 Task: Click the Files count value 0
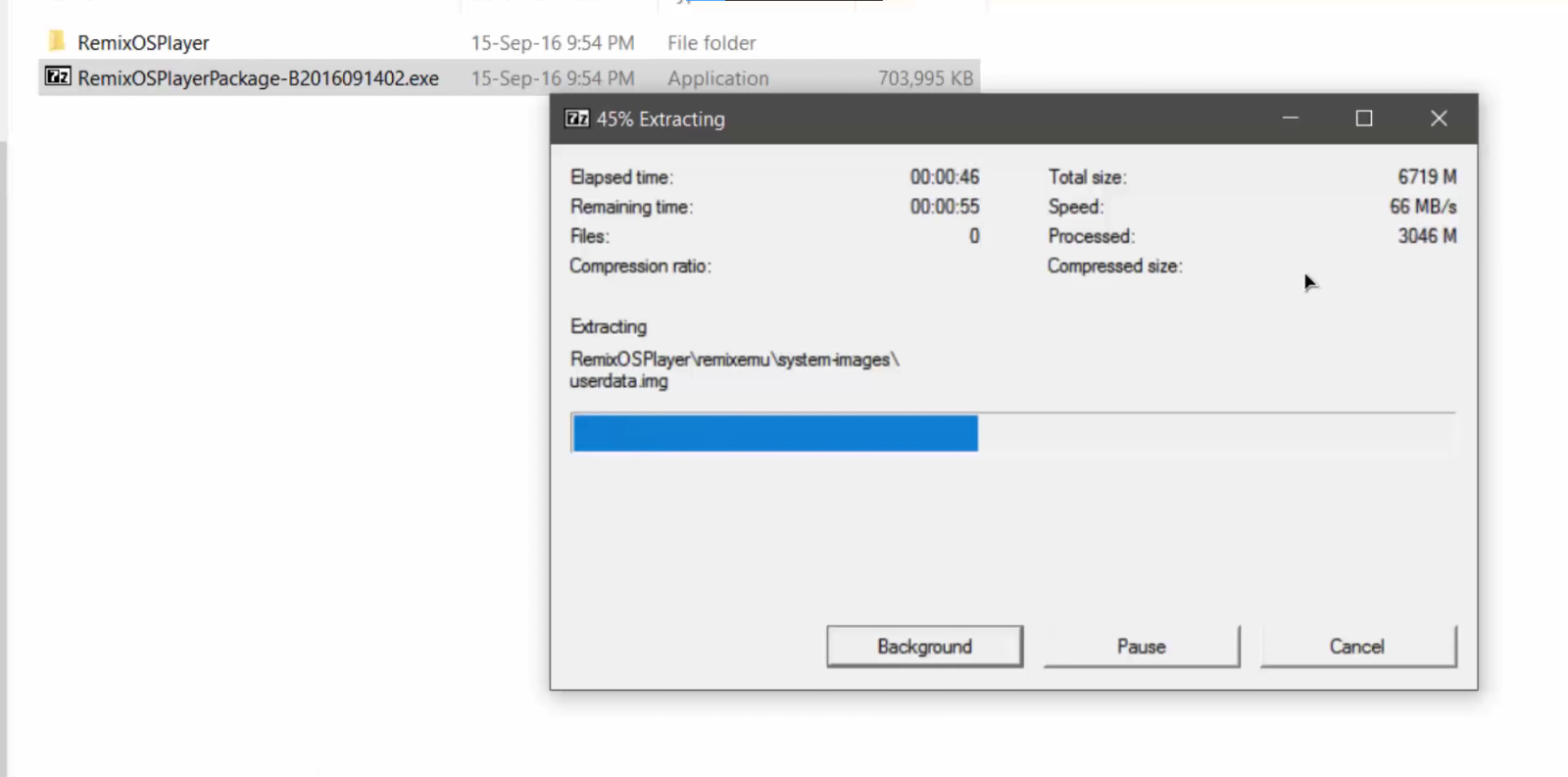pos(974,236)
